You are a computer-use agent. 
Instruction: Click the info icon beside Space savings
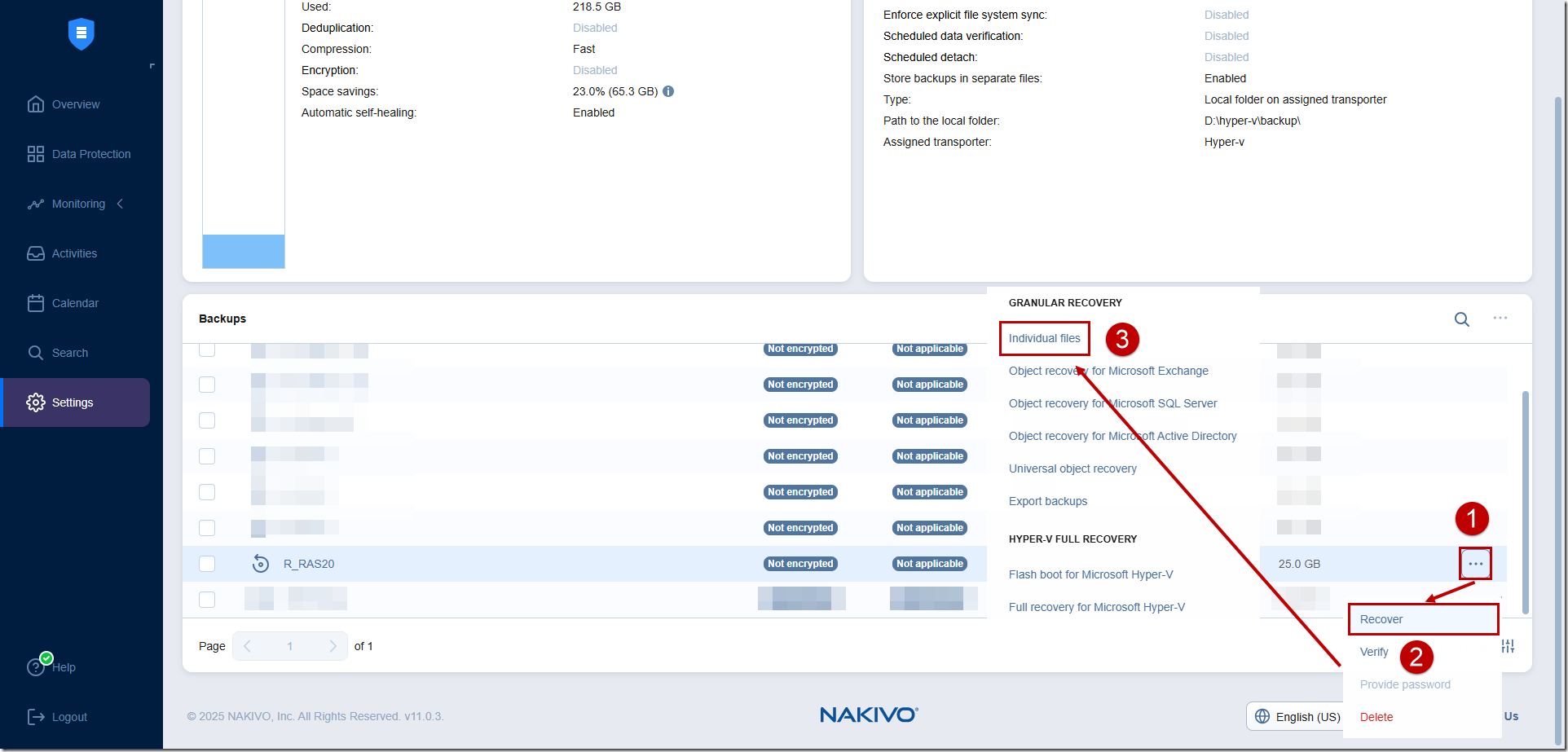click(x=668, y=91)
